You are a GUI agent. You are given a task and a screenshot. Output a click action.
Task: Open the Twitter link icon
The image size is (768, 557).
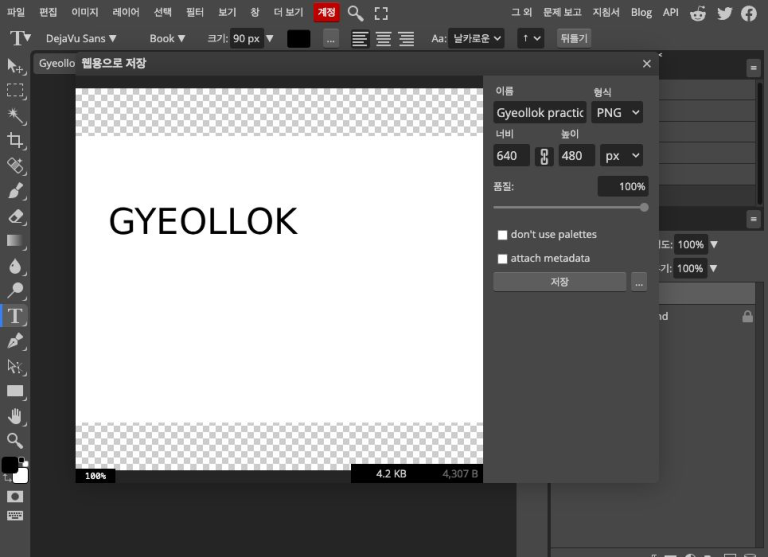pyautogui.click(x=724, y=13)
